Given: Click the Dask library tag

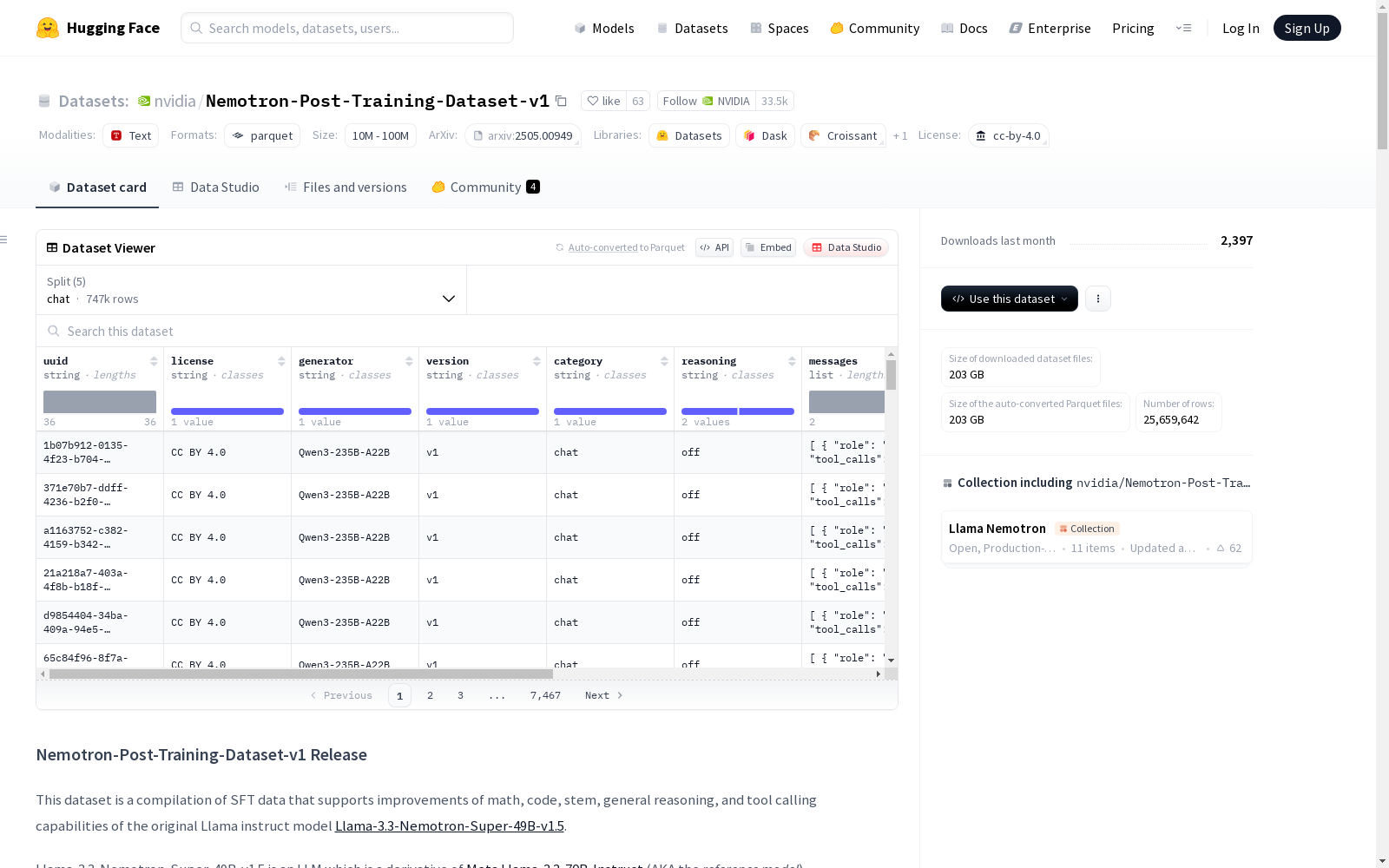Looking at the screenshot, I should (x=766, y=135).
